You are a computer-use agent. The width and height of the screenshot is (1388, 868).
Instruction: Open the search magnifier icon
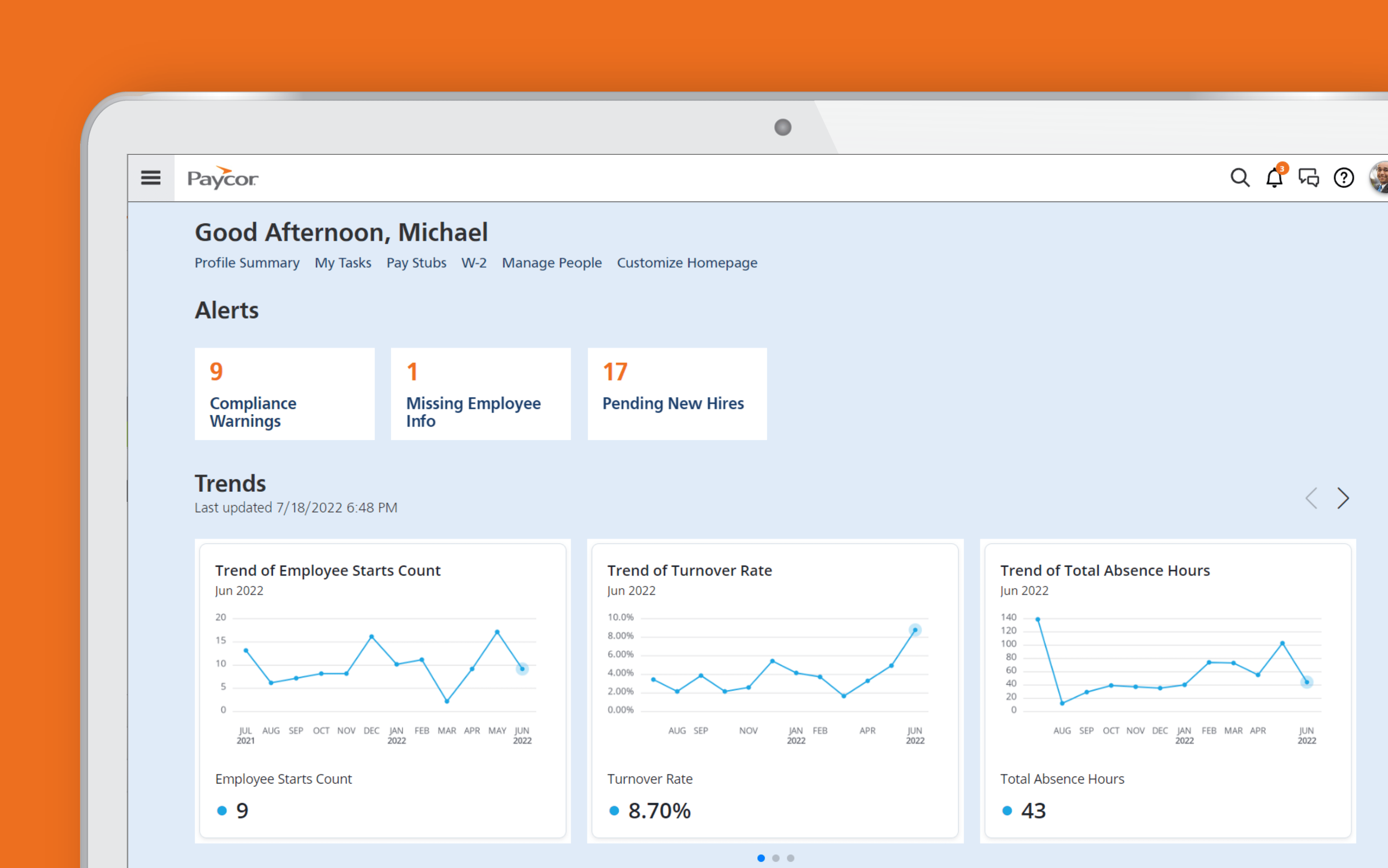[x=1240, y=178]
